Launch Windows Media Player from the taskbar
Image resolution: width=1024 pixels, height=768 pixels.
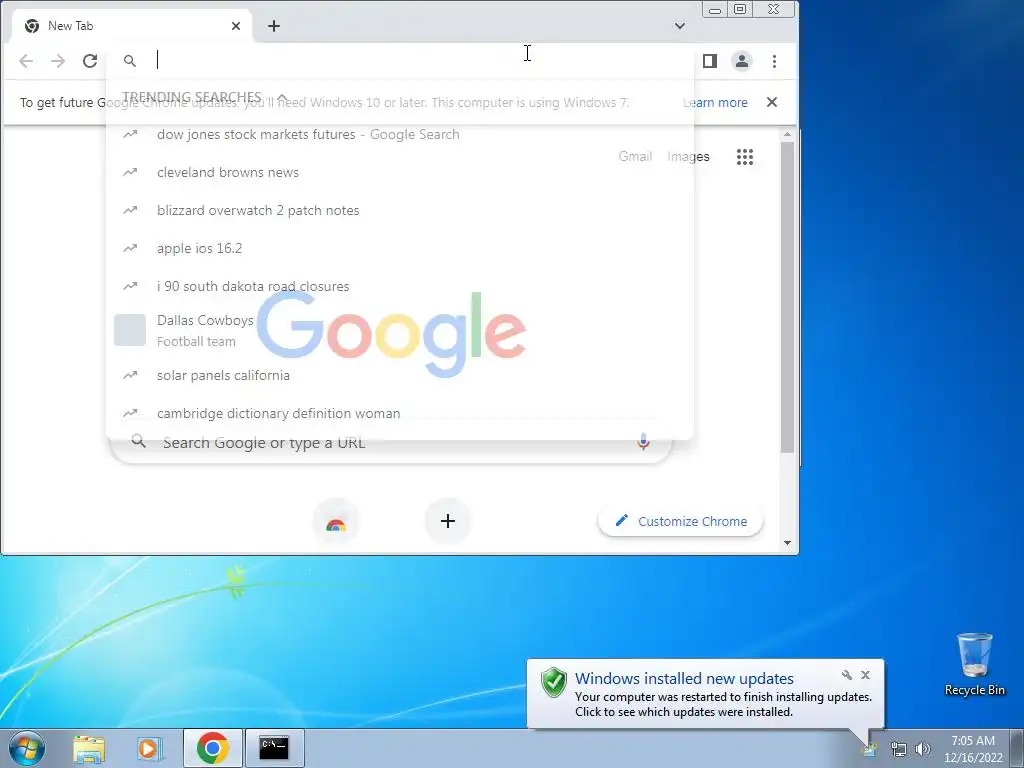tap(149, 748)
